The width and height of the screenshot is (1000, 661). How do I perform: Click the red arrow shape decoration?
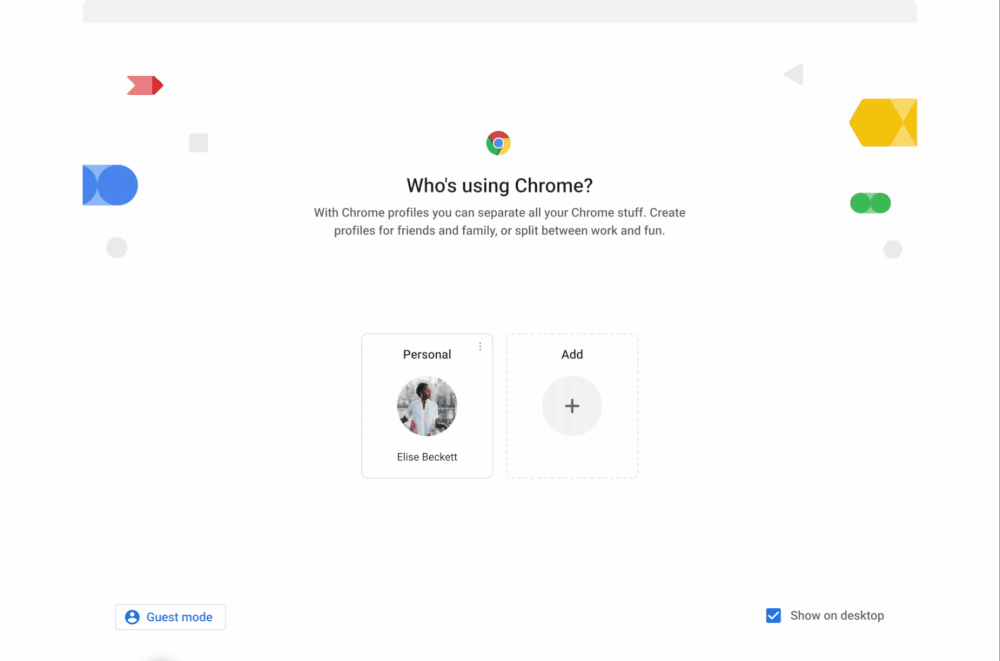click(145, 86)
